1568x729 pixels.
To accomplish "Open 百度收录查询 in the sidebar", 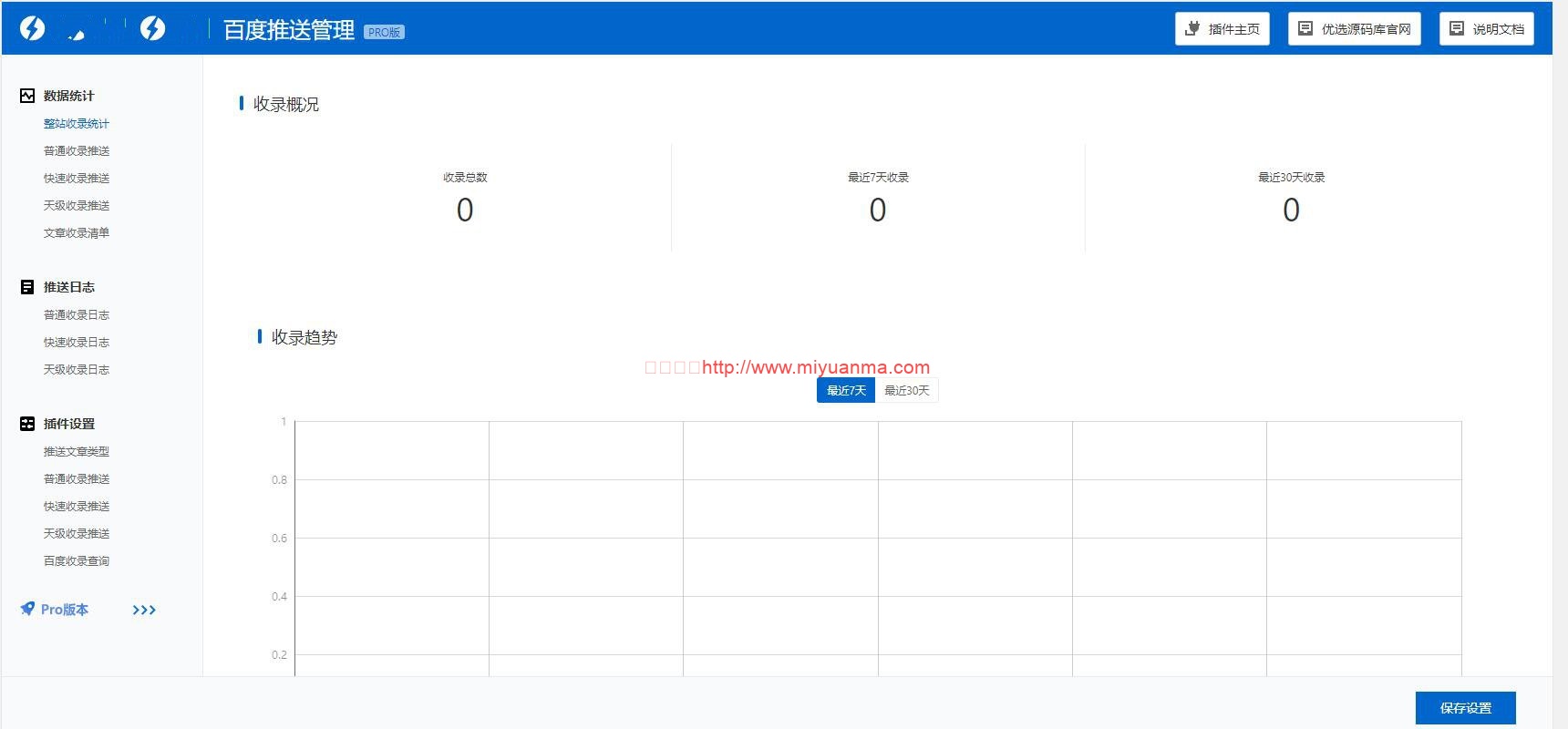I will coord(77,561).
